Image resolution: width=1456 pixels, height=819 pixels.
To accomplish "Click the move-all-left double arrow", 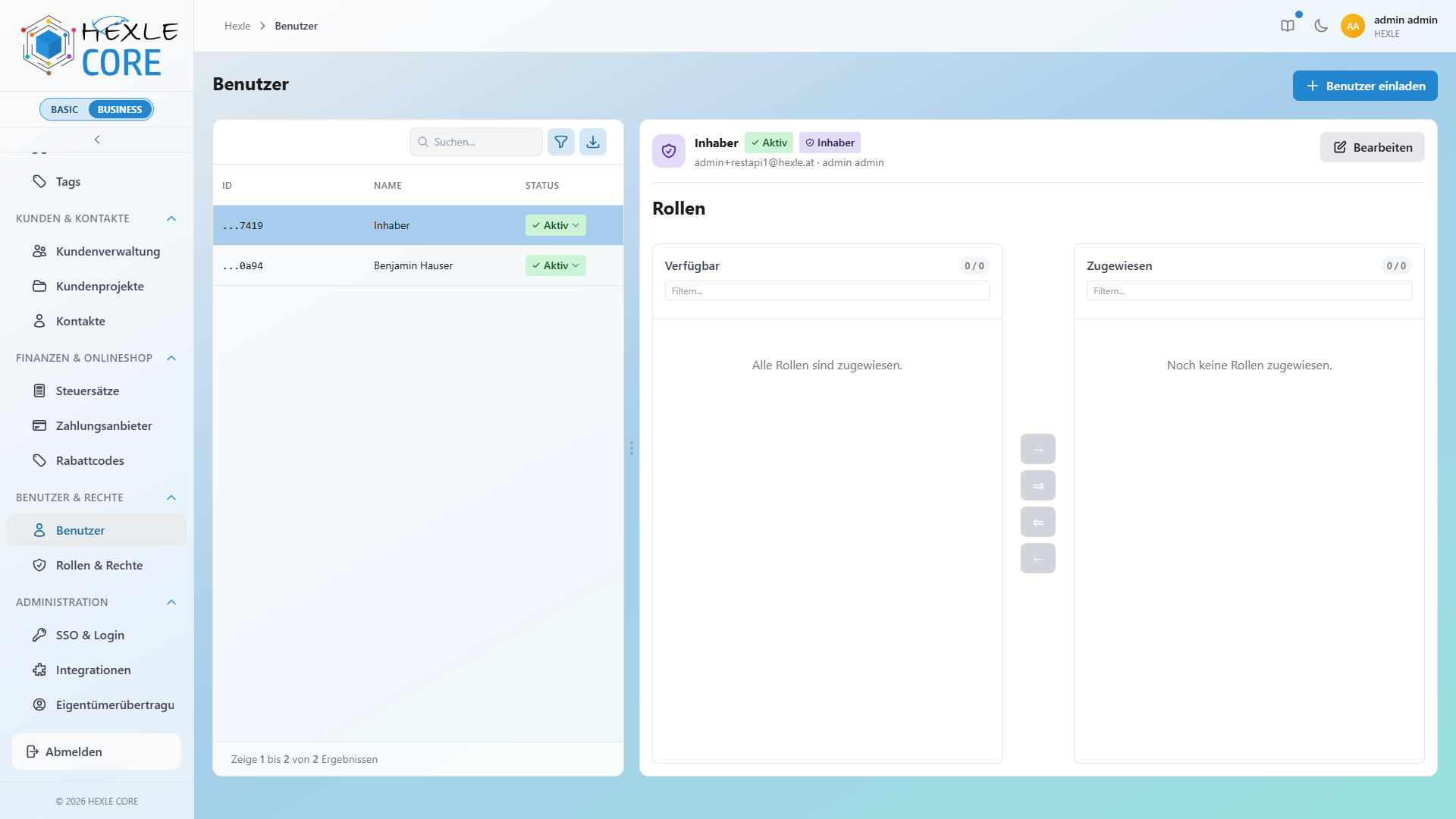I will (1038, 522).
